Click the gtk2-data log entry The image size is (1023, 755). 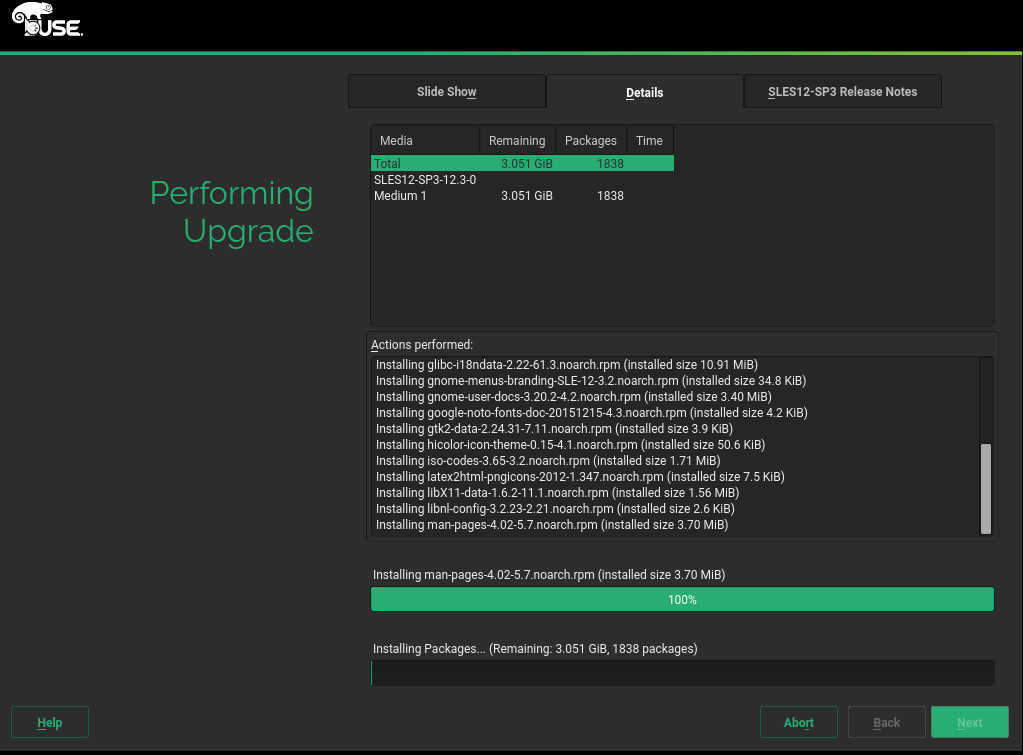554,429
